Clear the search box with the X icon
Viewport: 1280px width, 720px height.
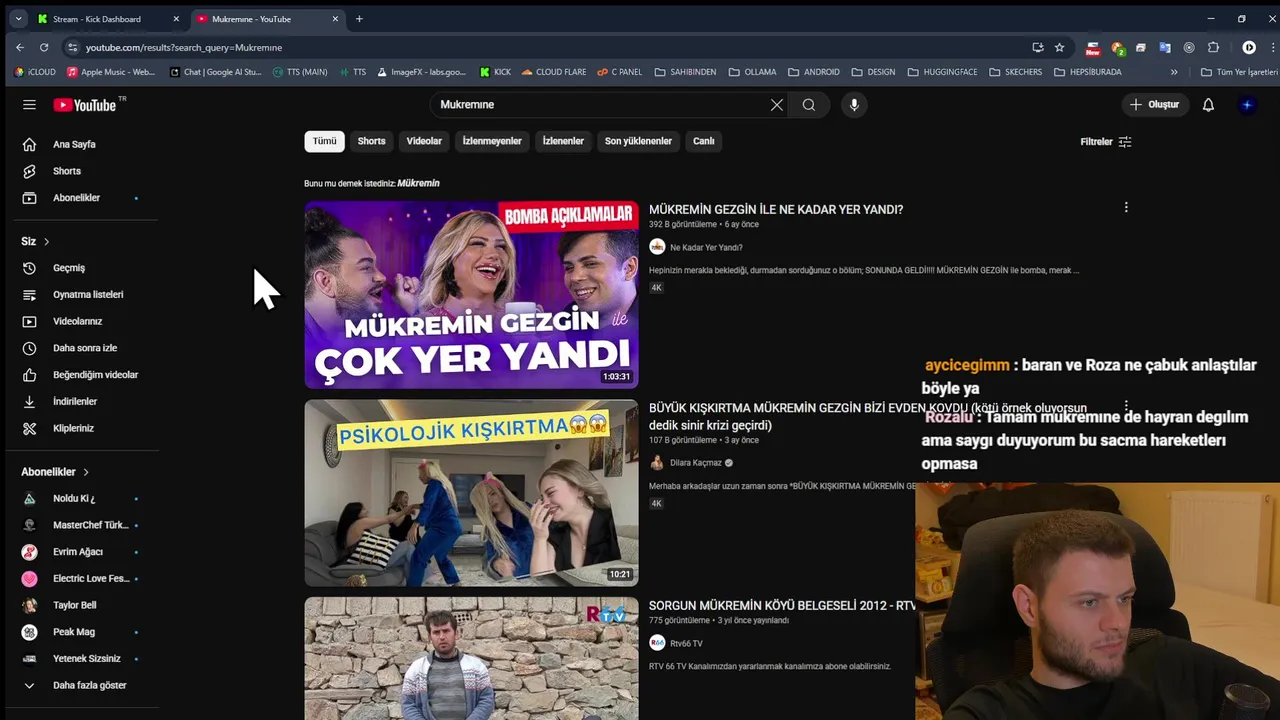click(777, 105)
